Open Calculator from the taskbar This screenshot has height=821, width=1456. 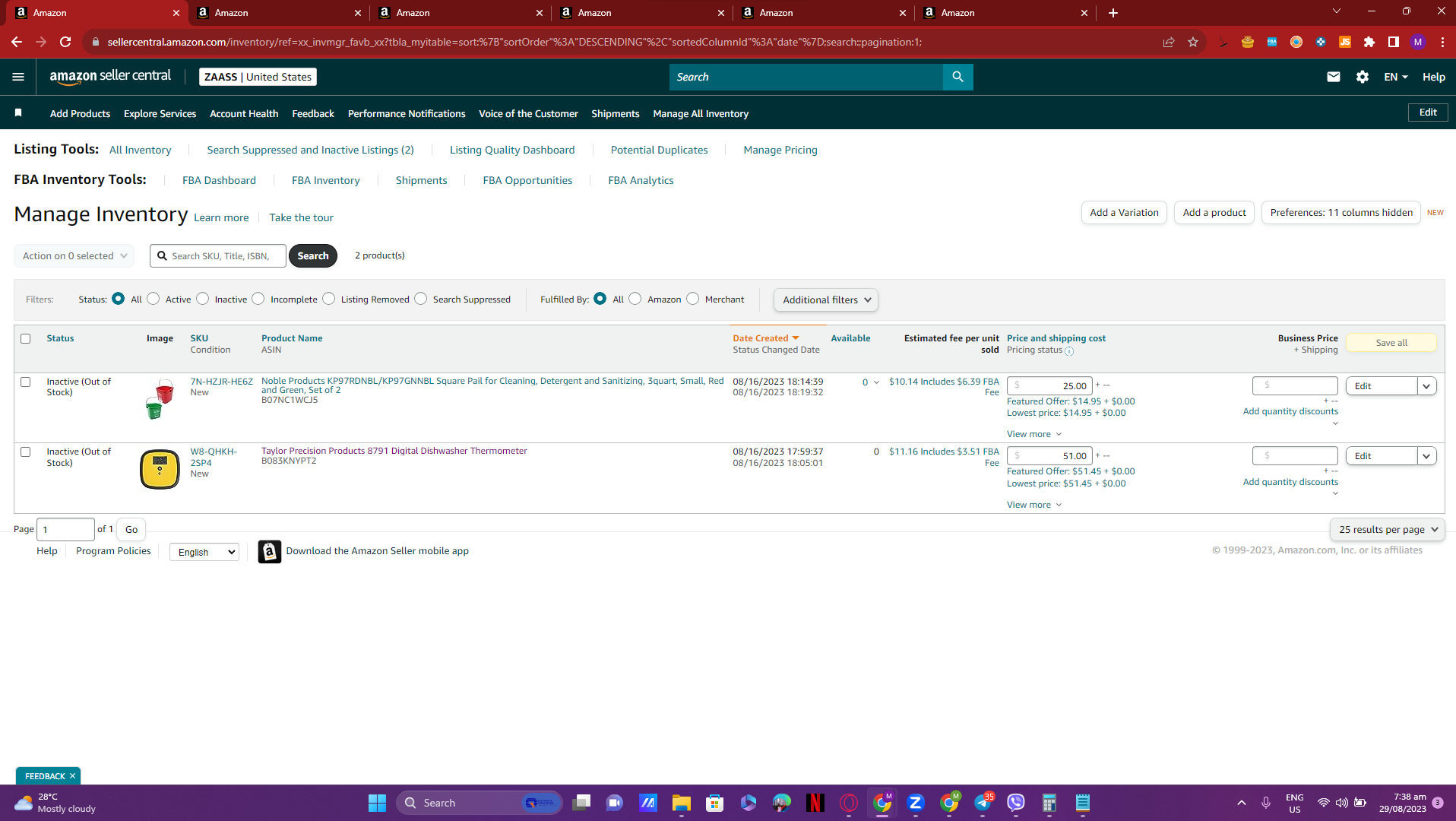(1049, 803)
